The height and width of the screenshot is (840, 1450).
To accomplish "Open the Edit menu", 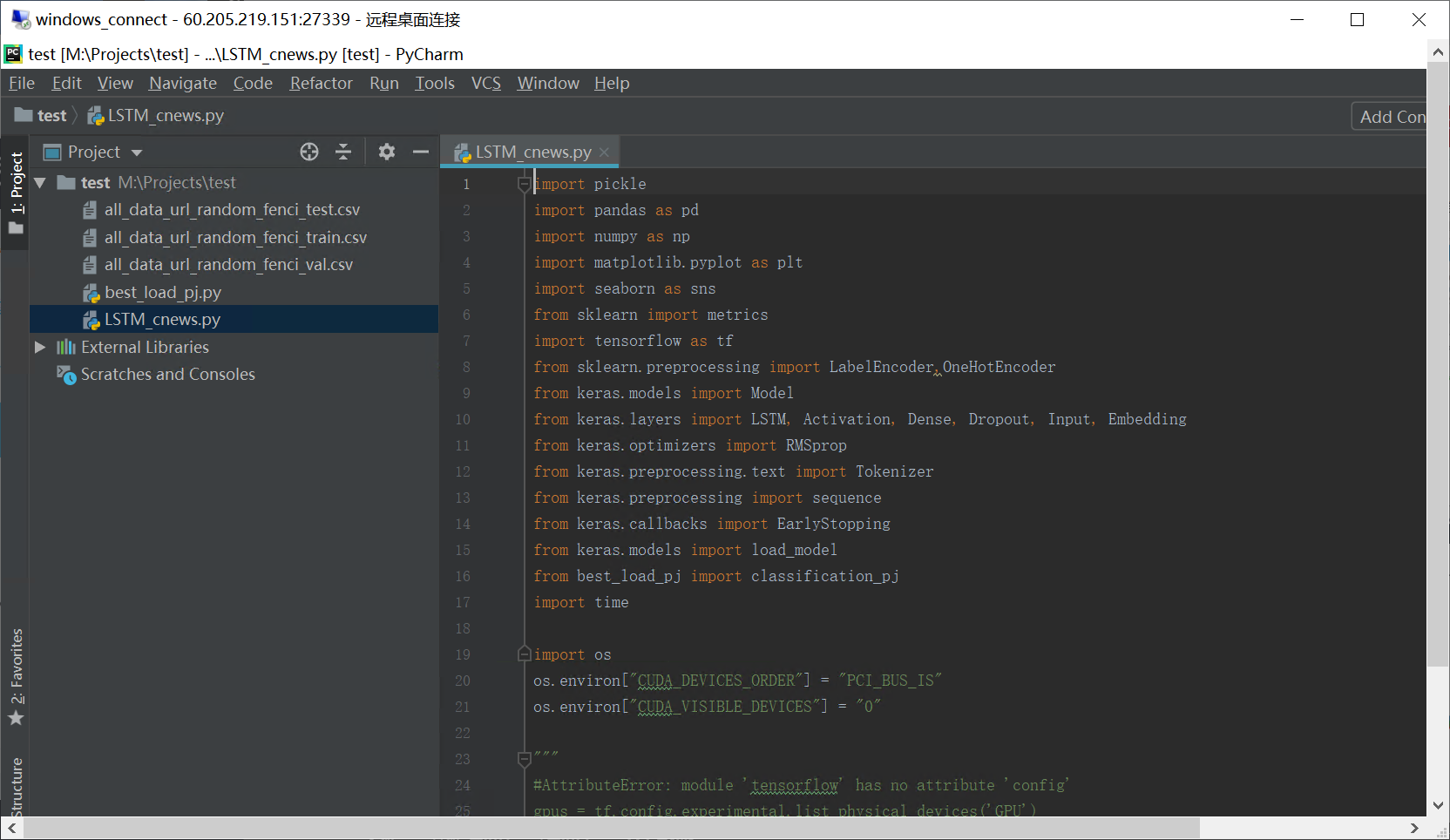I will tap(66, 83).
